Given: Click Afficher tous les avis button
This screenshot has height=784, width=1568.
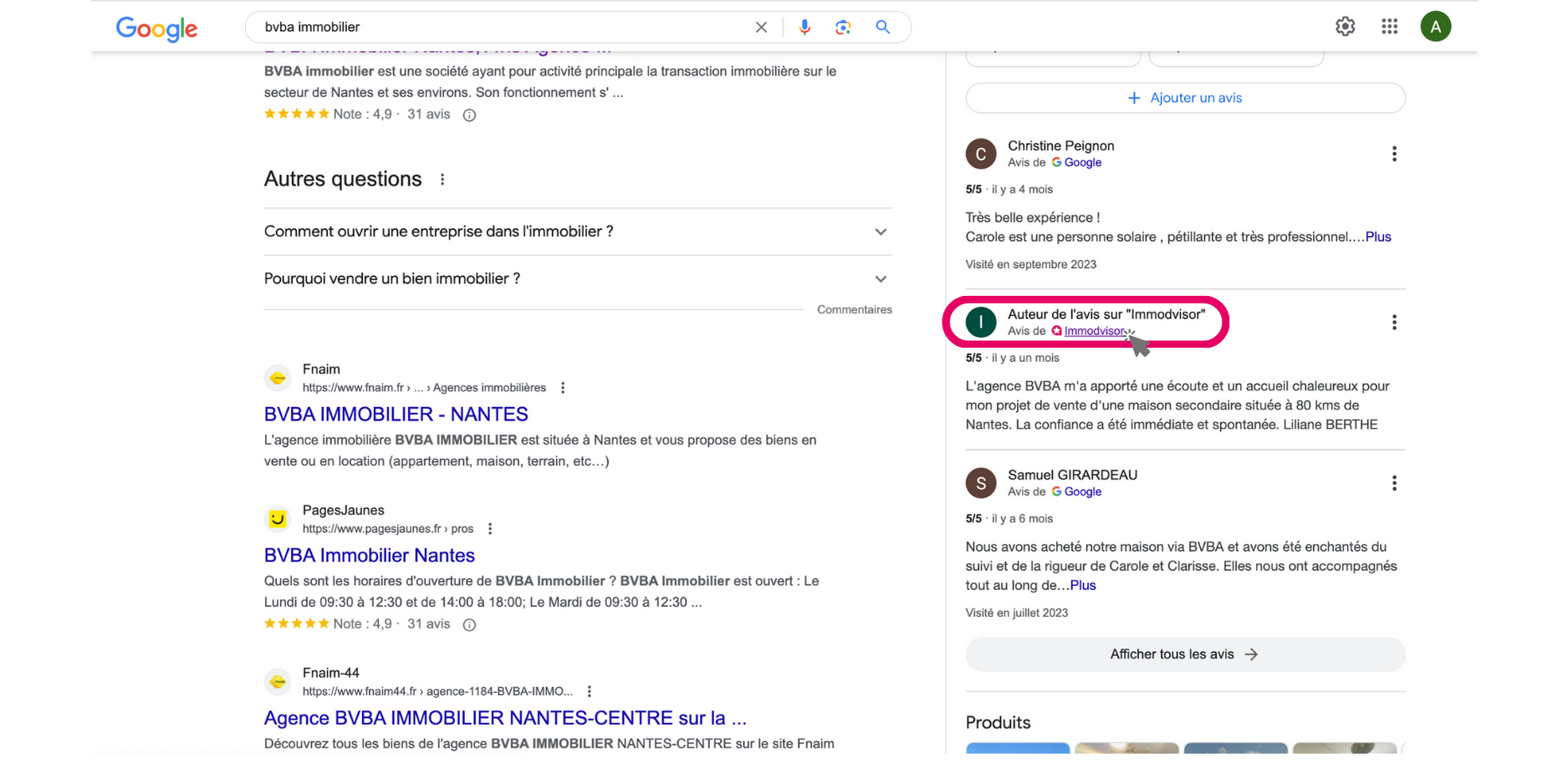Looking at the screenshot, I should pos(1185,654).
